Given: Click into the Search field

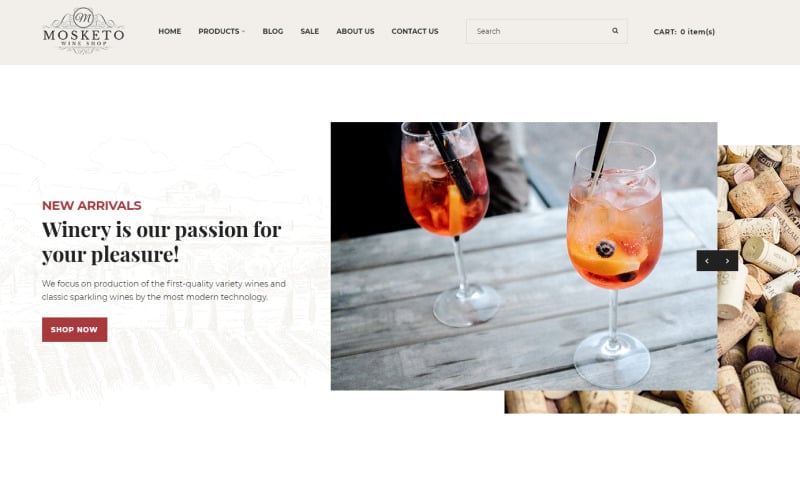Looking at the screenshot, I should pyautogui.click(x=539, y=31).
